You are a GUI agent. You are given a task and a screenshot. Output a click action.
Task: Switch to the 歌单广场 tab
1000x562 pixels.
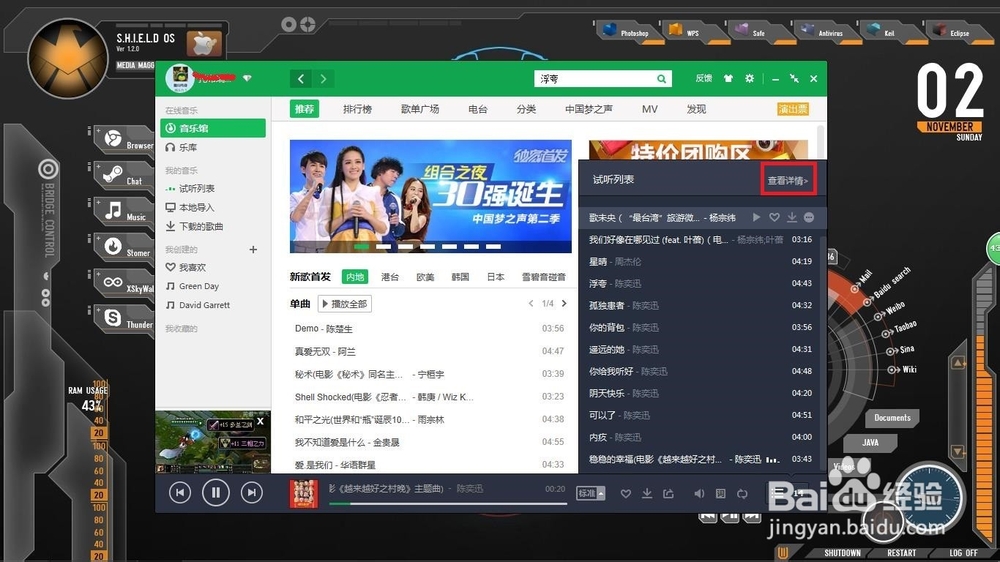pyautogui.click(x=420, y=109)
